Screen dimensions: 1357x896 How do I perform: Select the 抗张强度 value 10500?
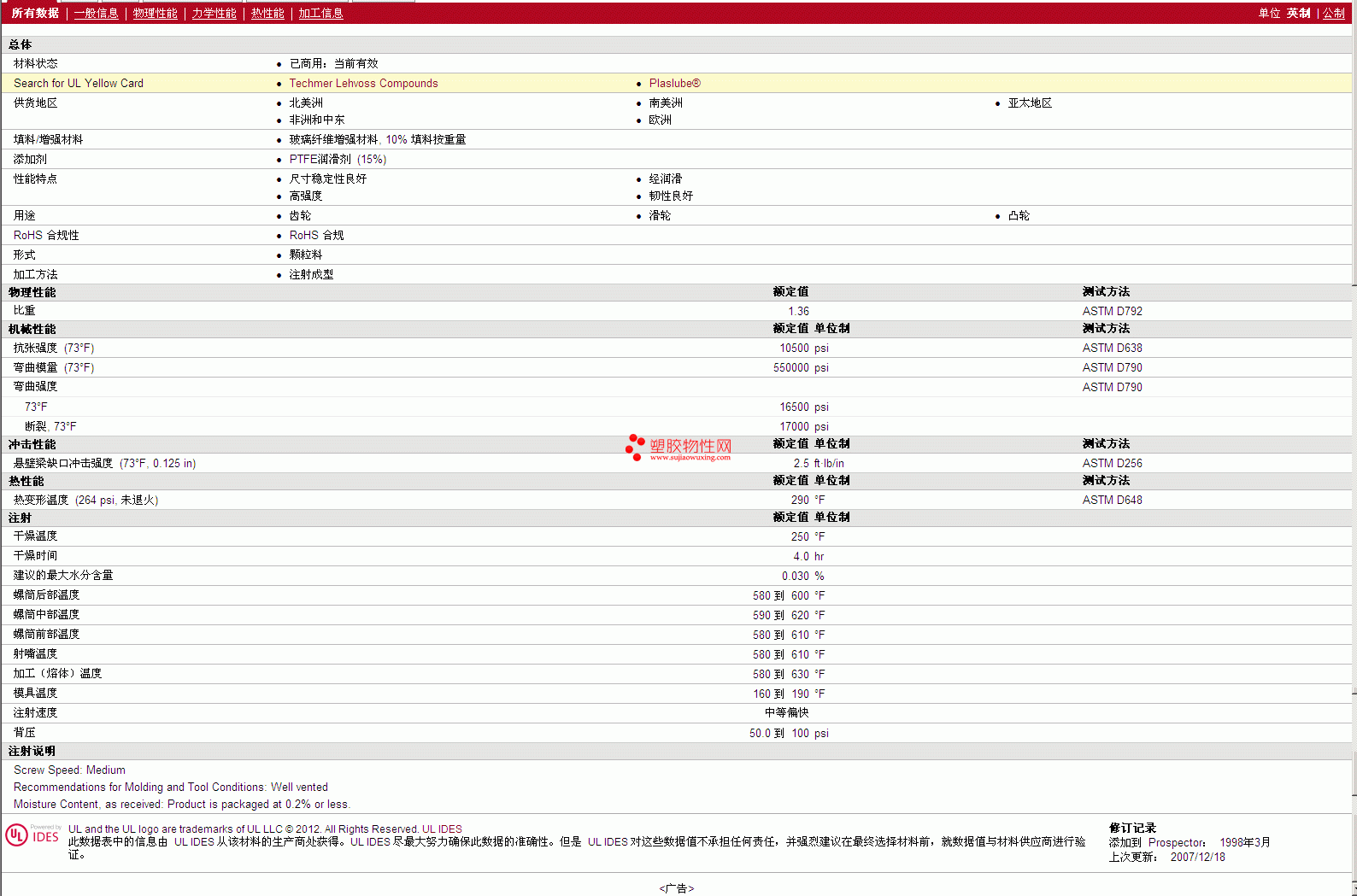794,348
